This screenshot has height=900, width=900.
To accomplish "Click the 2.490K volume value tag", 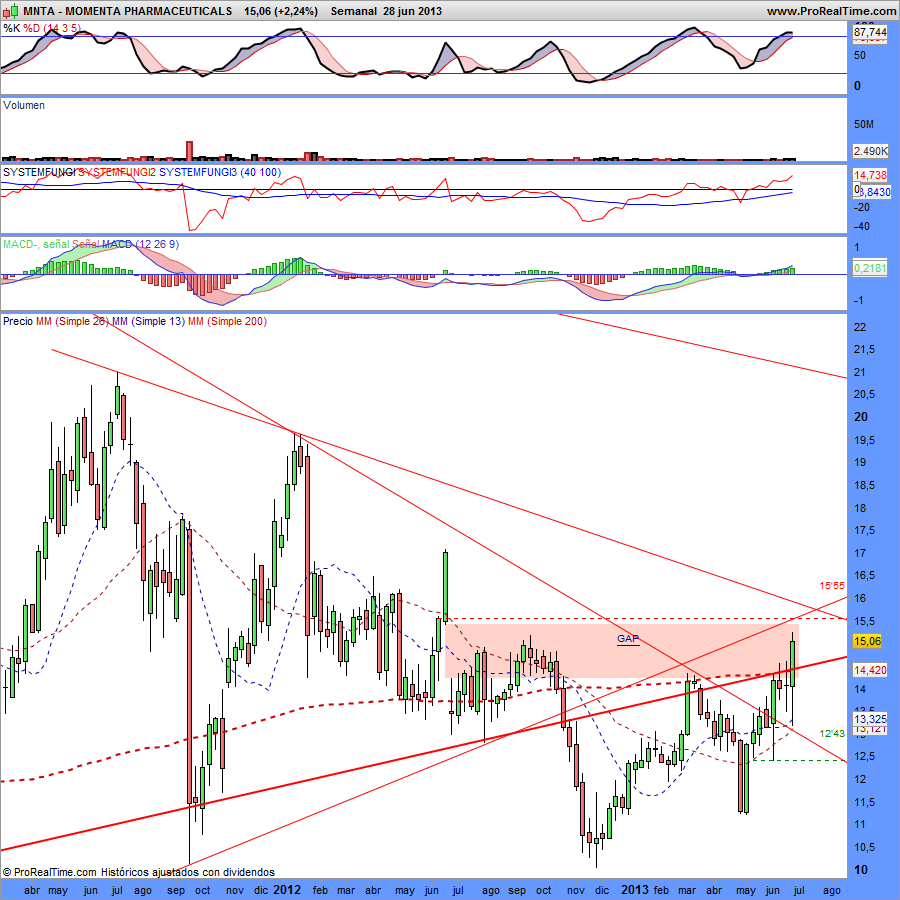I will pyautogui.click(x=870, y=151).
